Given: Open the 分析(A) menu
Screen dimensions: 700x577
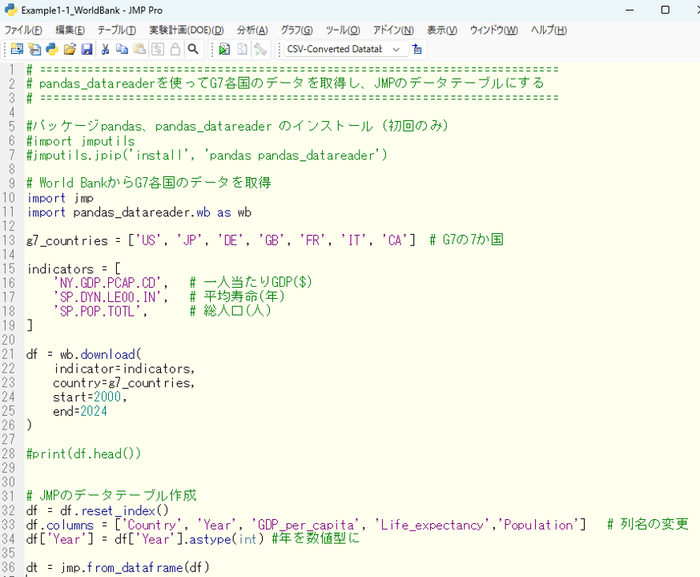Looking at the screenshot, I should (252, 30).
